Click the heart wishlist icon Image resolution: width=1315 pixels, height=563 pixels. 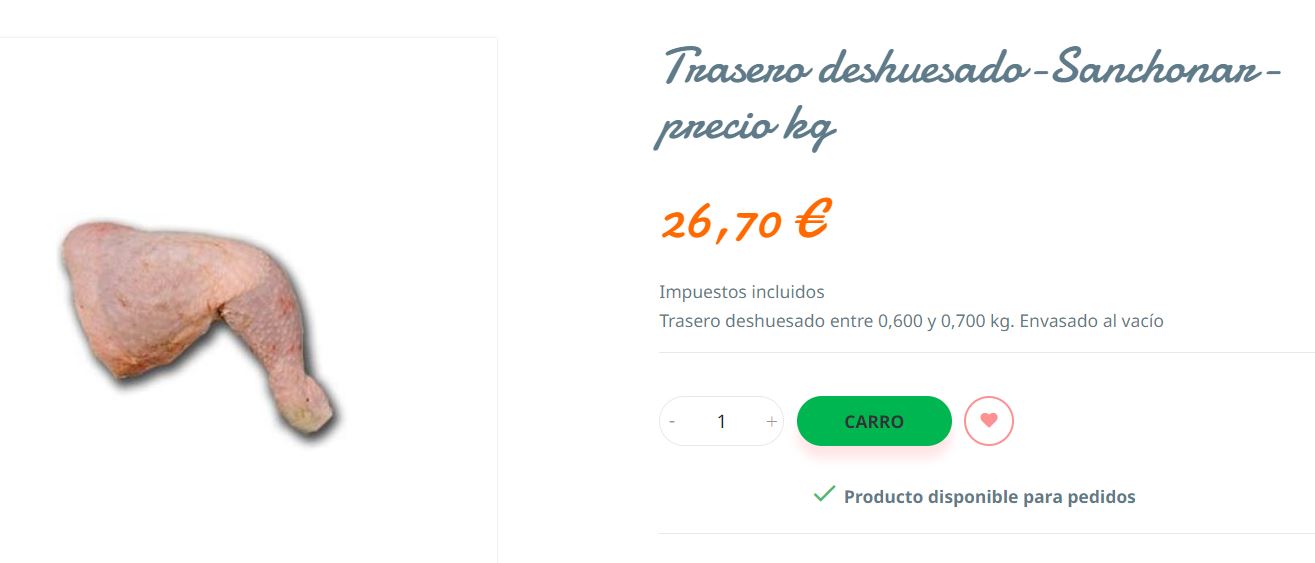(988, 421)
